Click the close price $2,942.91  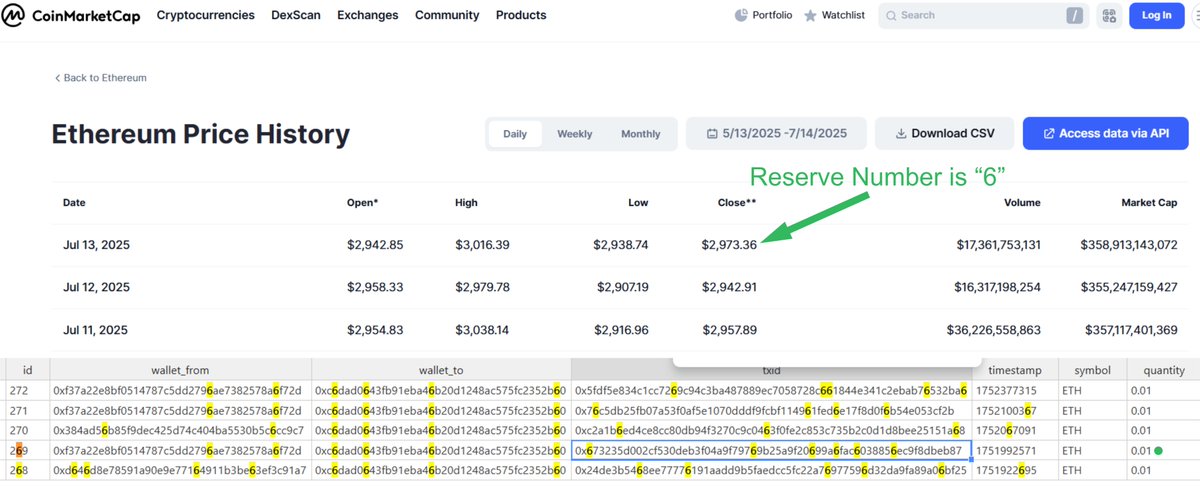coord(729,287)
